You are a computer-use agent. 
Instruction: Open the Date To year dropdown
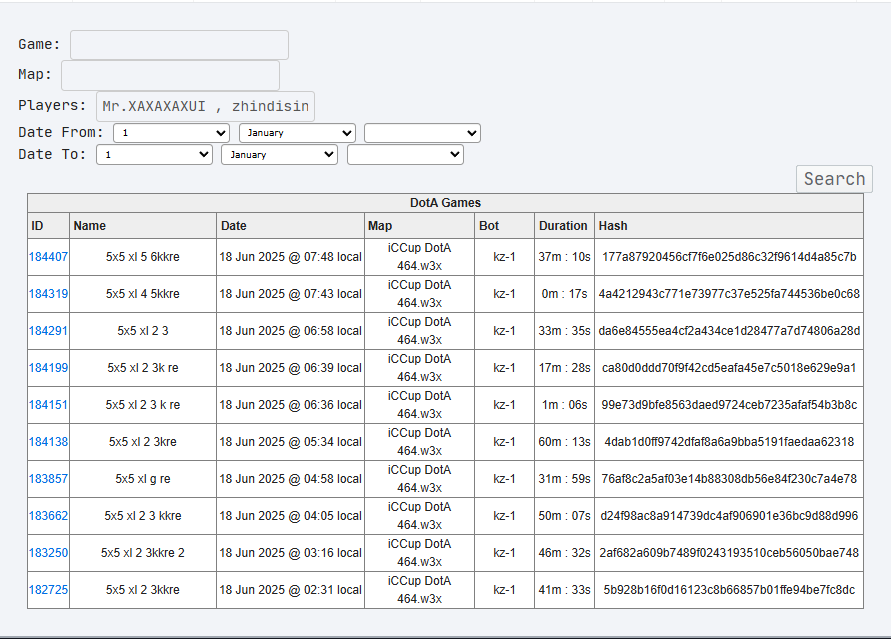point(405,154)
